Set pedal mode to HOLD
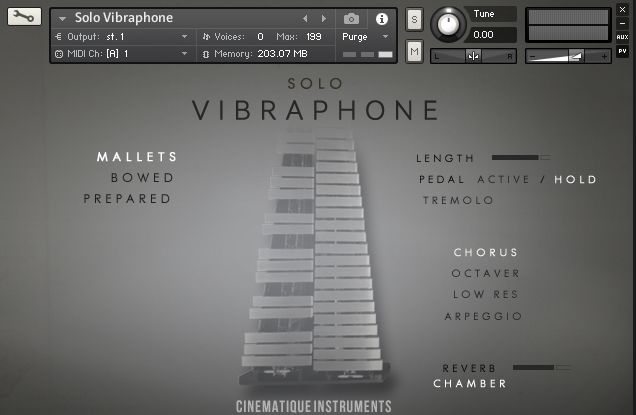The width and height of the screenshot is (636, 415). 575,179
